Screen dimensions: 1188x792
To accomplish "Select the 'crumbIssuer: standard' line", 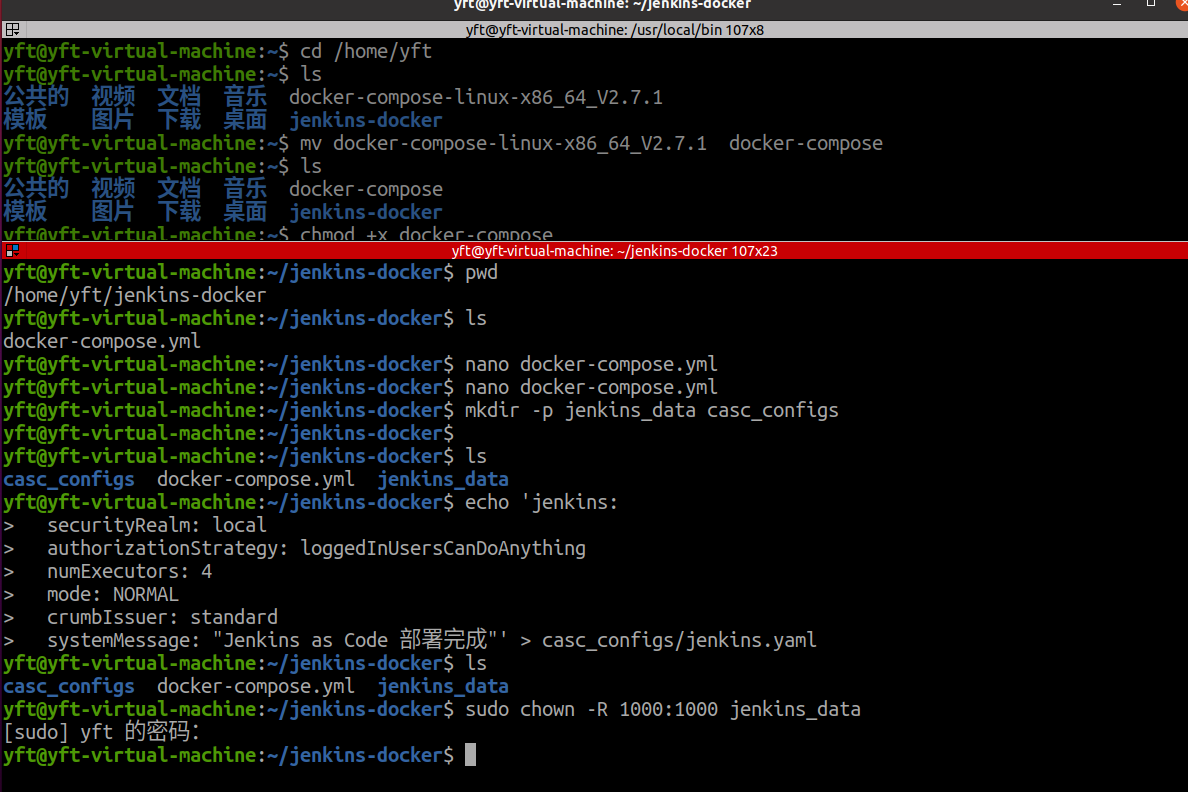I will point(162,617).
